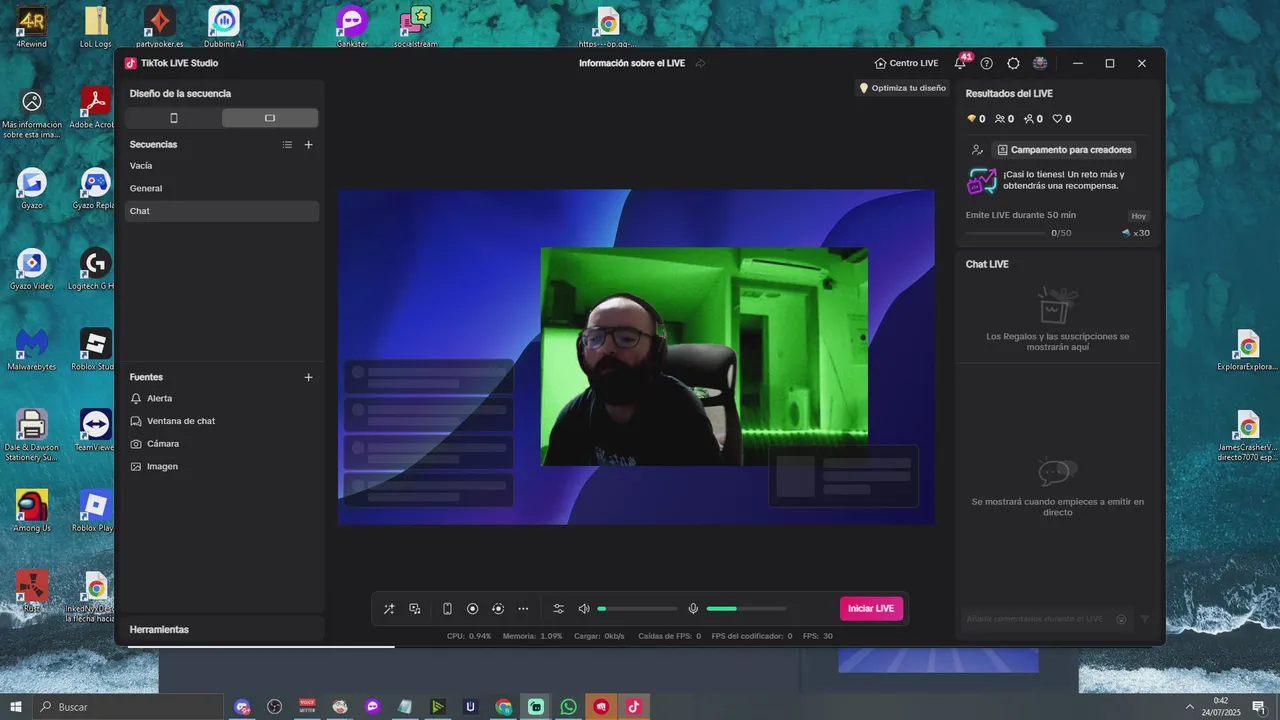Adjust the speaker volume slider
Viewport: 1280px width, 720px height.
[637, 609]
